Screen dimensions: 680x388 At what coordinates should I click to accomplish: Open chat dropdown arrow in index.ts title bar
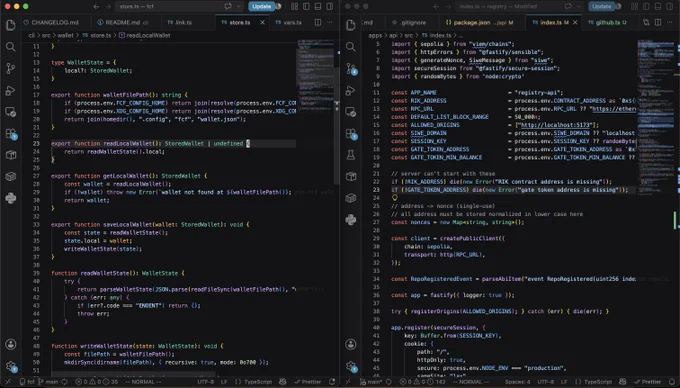(579, 7)
